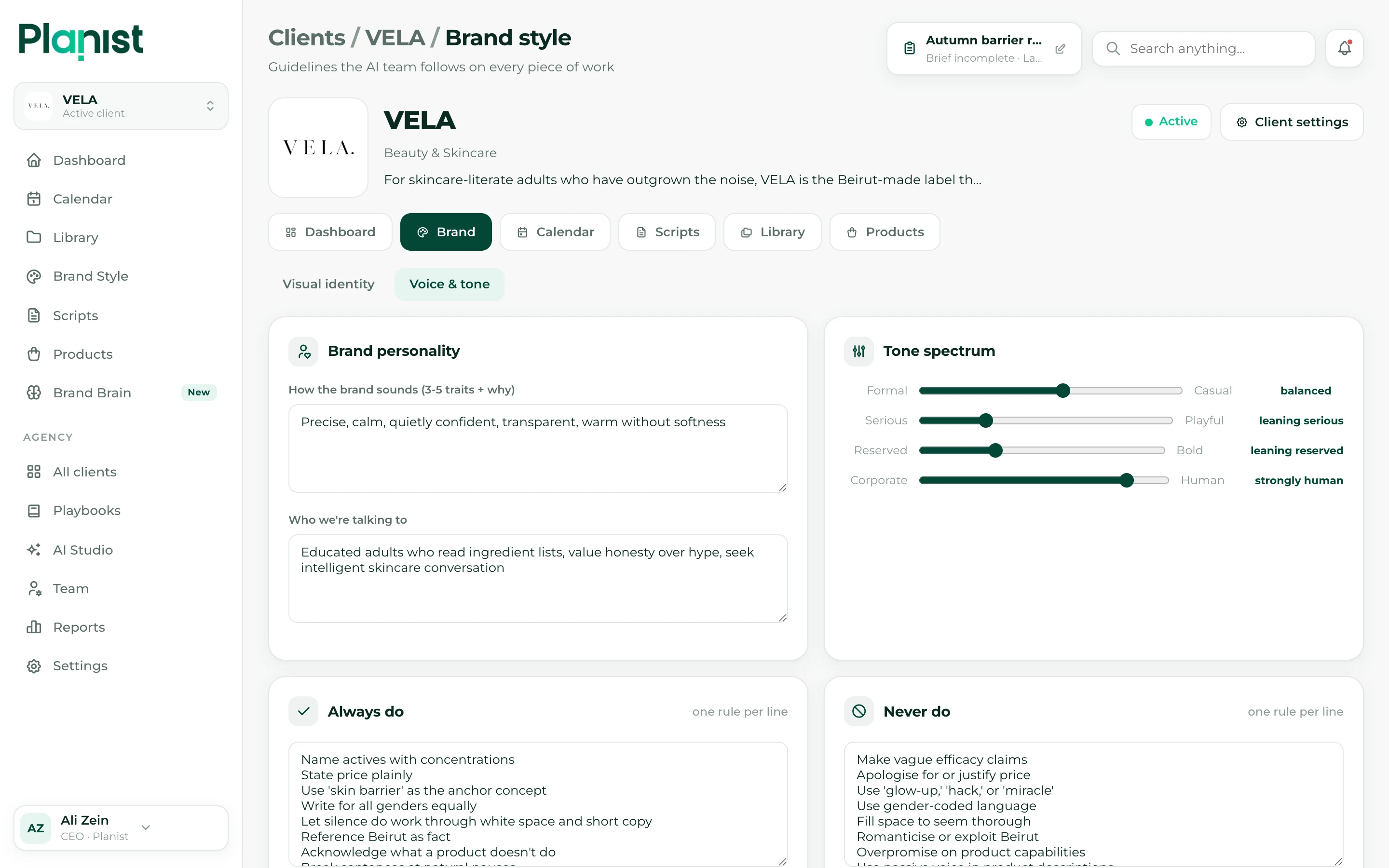This screenshot has height=868, width=1389.
Task: Open the client Products tab
Action: pyautogui.click(x=885, y=232)
